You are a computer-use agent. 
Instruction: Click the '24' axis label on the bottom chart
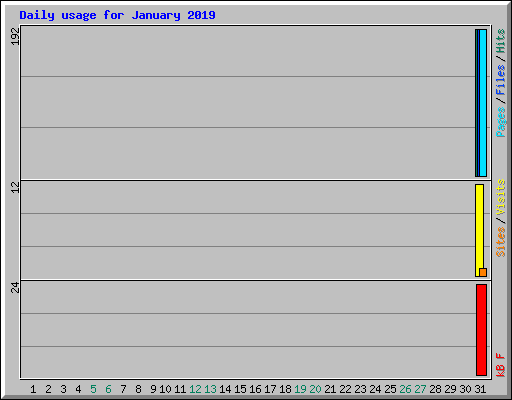(15, 287)
